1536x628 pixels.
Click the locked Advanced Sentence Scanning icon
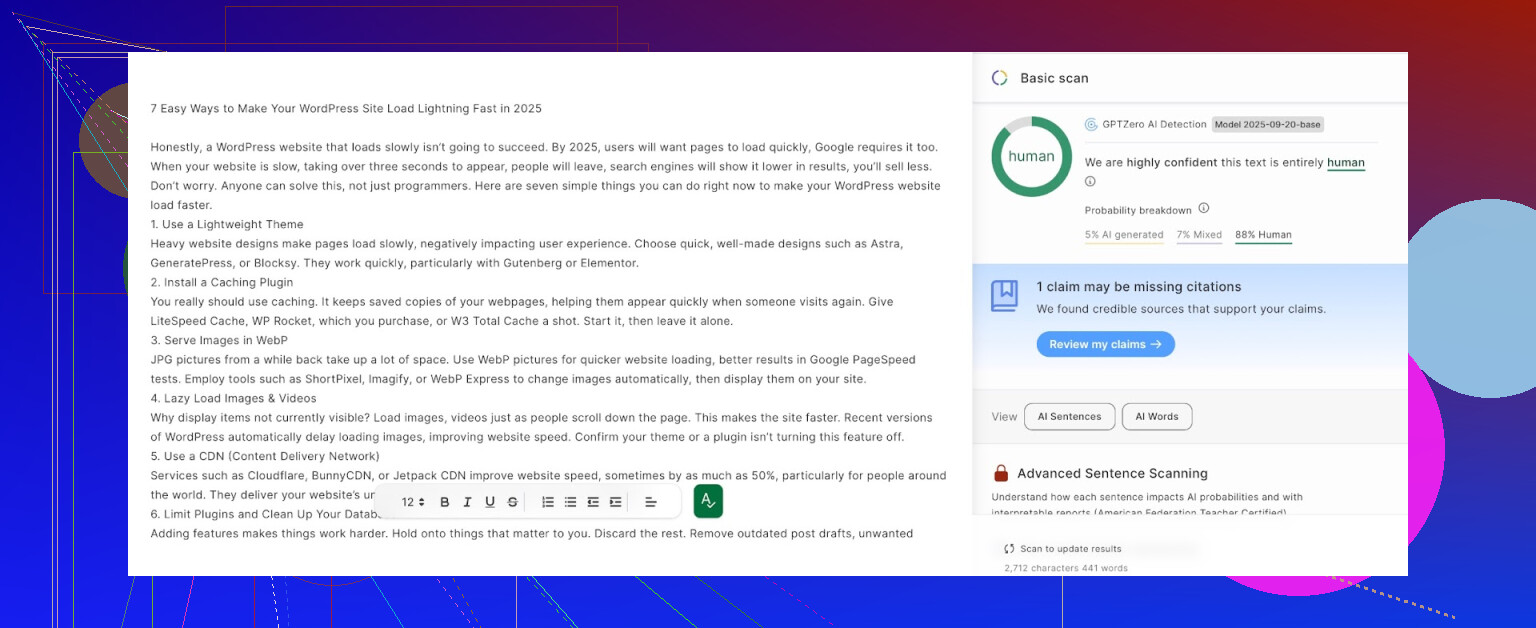click(x=1000, y=474)
